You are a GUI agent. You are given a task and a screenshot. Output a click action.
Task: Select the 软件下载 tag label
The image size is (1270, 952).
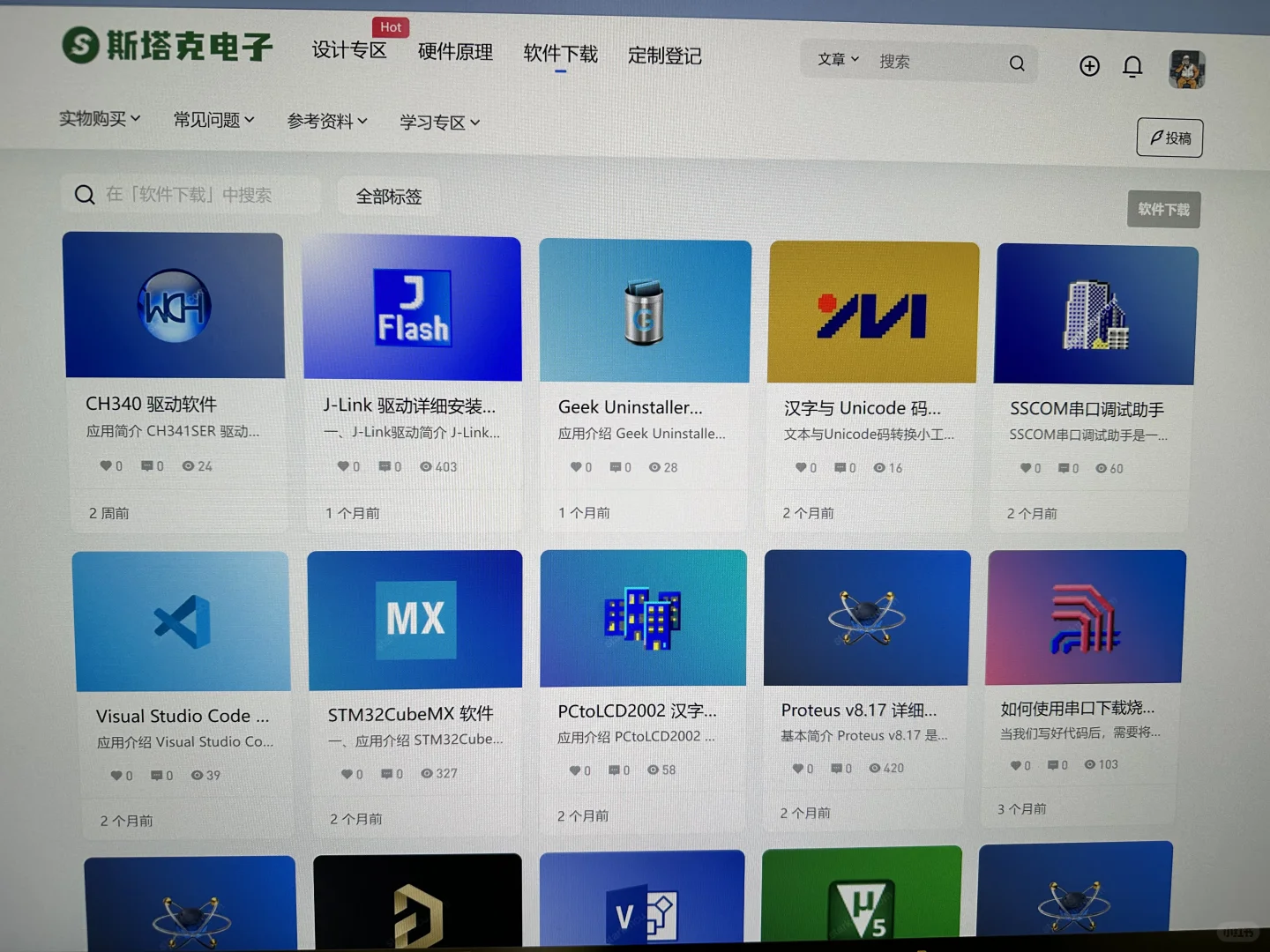click(1162, 210)
